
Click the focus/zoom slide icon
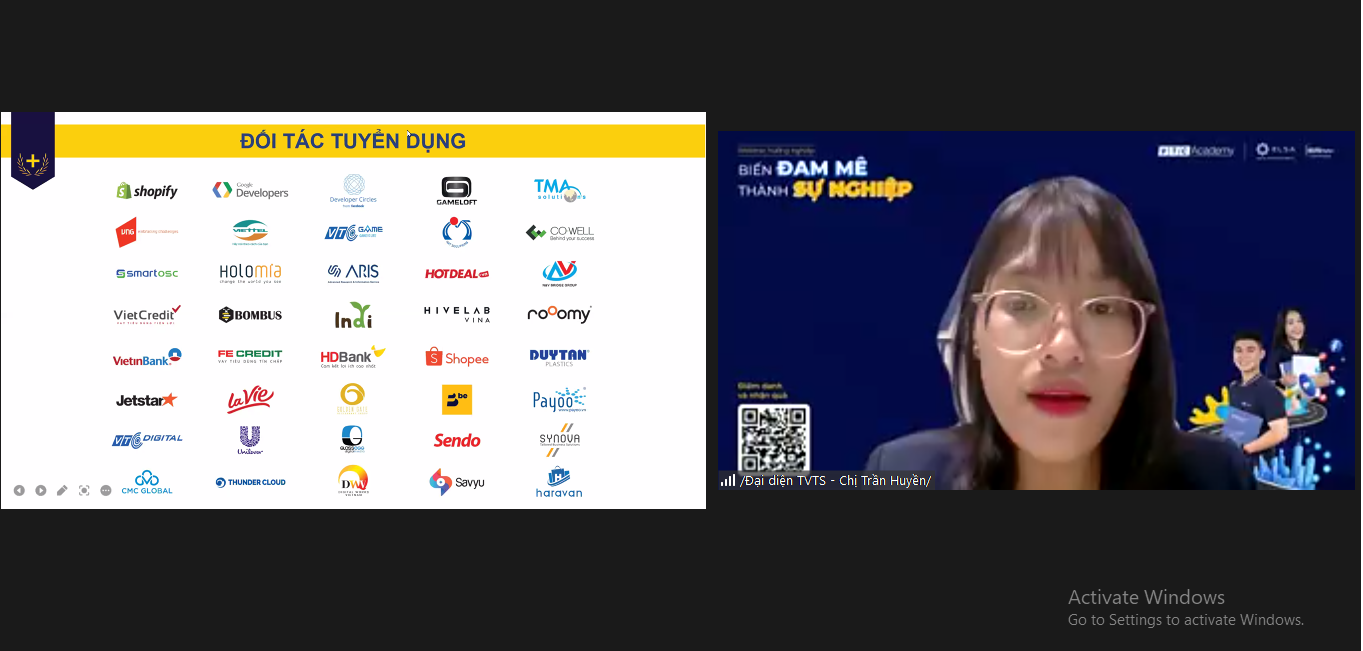pyautogui.click(x=84, y=490)
